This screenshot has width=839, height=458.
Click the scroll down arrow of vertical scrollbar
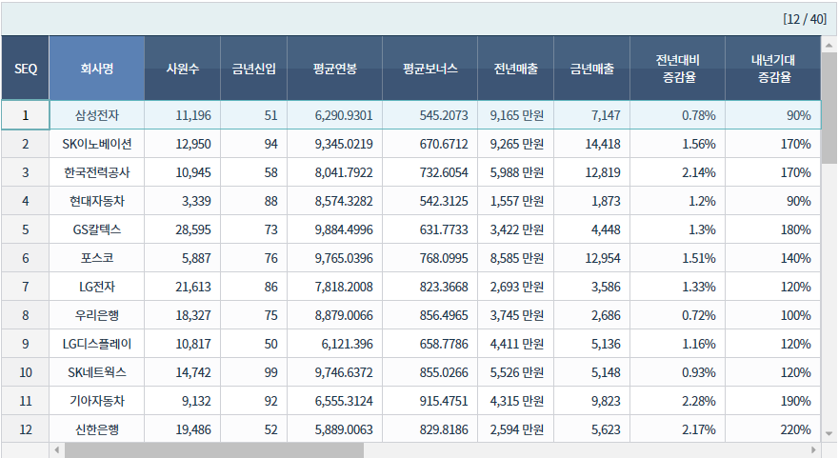[829, 433]
